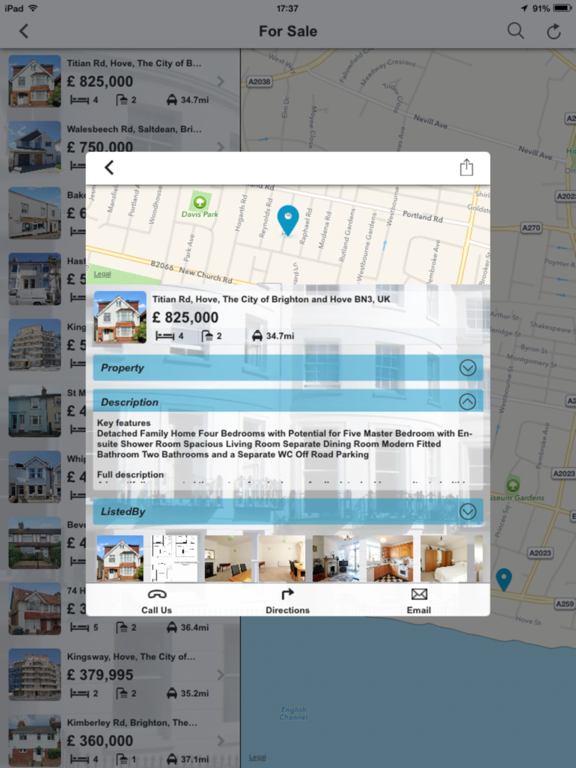
Task: Tap the Kingsway listing photo thumbnail
Action: click(35, 674)
